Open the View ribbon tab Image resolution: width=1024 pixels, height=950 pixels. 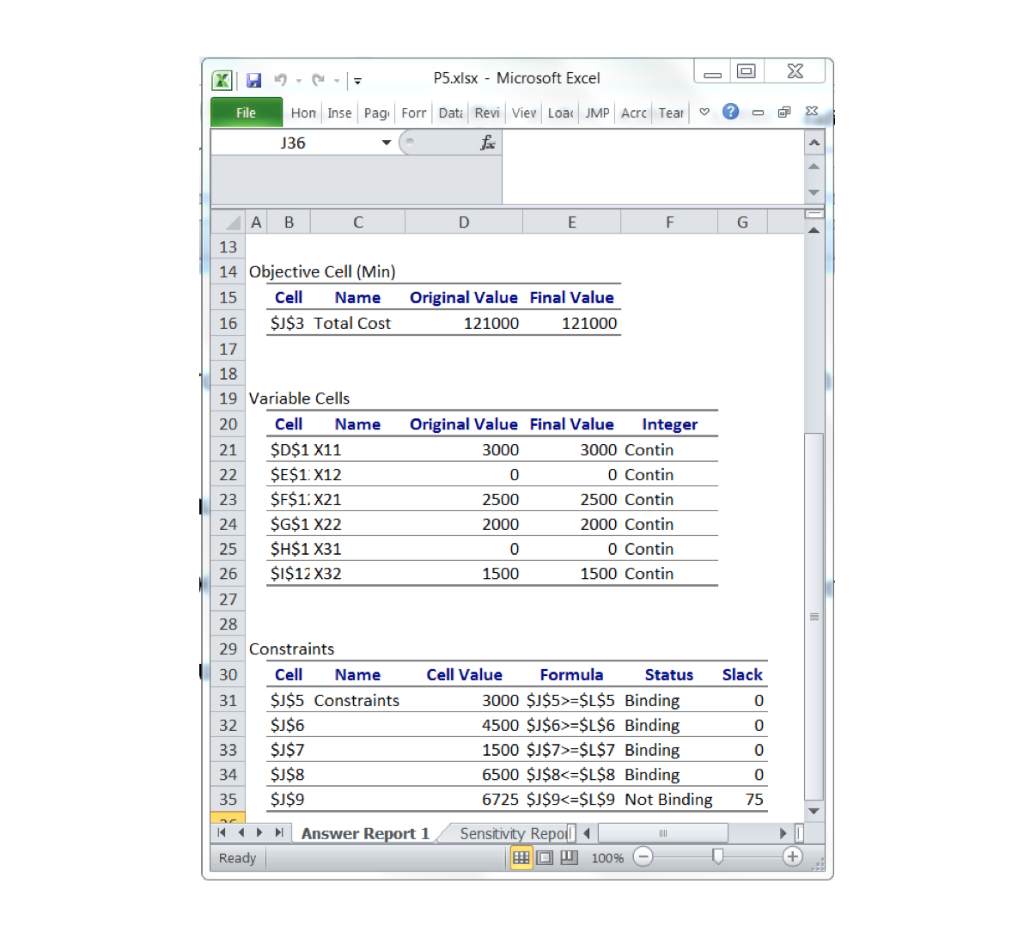tap(524, 113)
